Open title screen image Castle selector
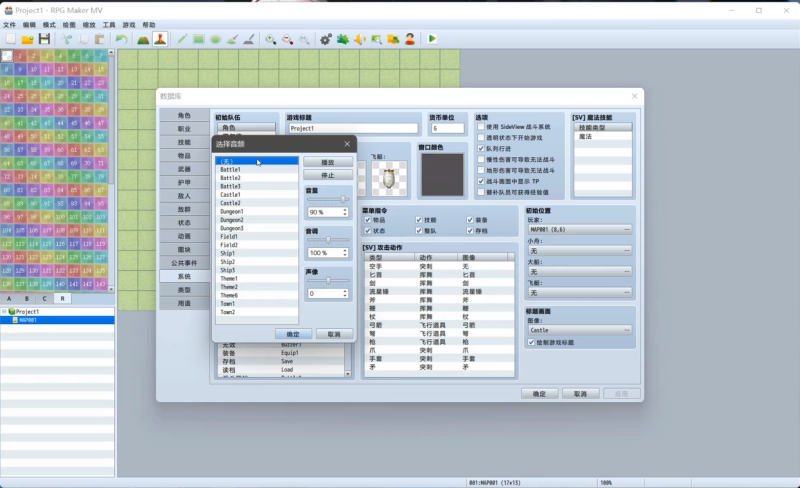The width and height of the screenshot is (800, 488). click(x=580, y=330)
